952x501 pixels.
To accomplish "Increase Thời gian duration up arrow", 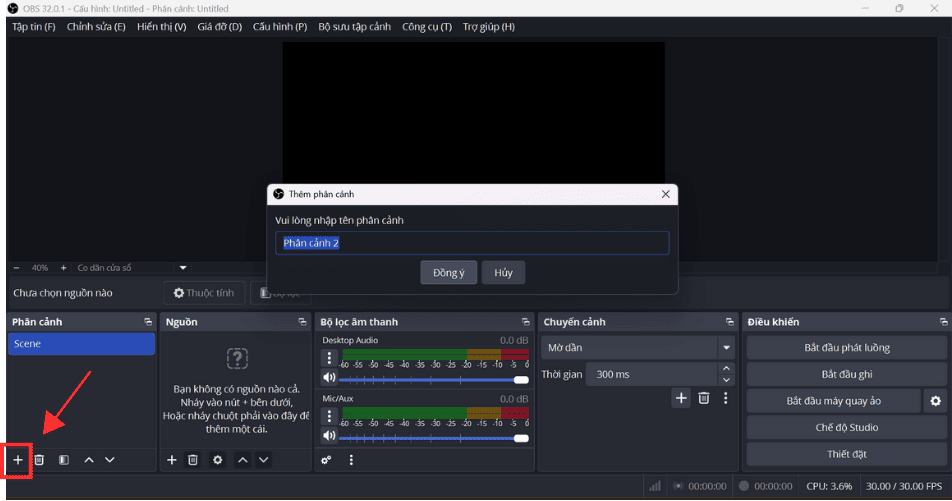I will [x=726, y=369].
